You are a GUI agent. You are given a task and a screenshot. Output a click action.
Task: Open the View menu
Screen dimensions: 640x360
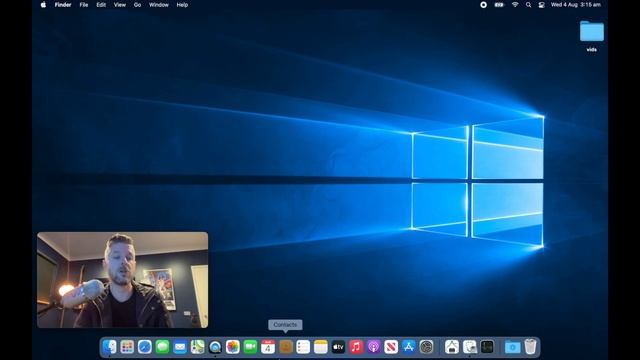coord(120,5)
